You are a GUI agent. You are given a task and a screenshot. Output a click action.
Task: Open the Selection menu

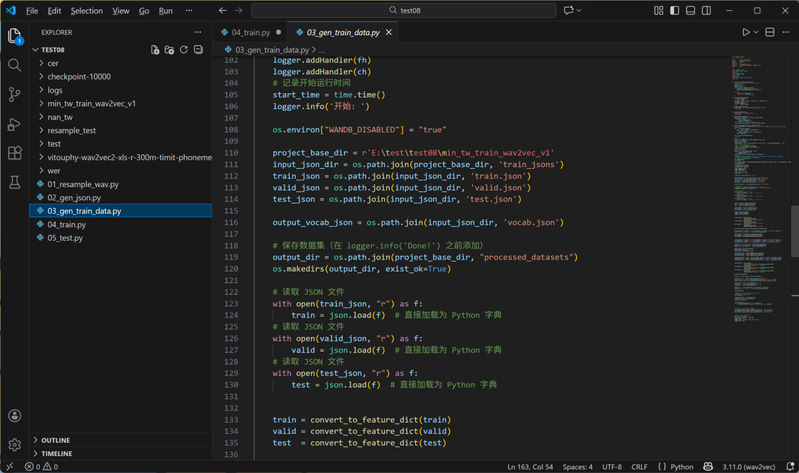pos(87,11)
